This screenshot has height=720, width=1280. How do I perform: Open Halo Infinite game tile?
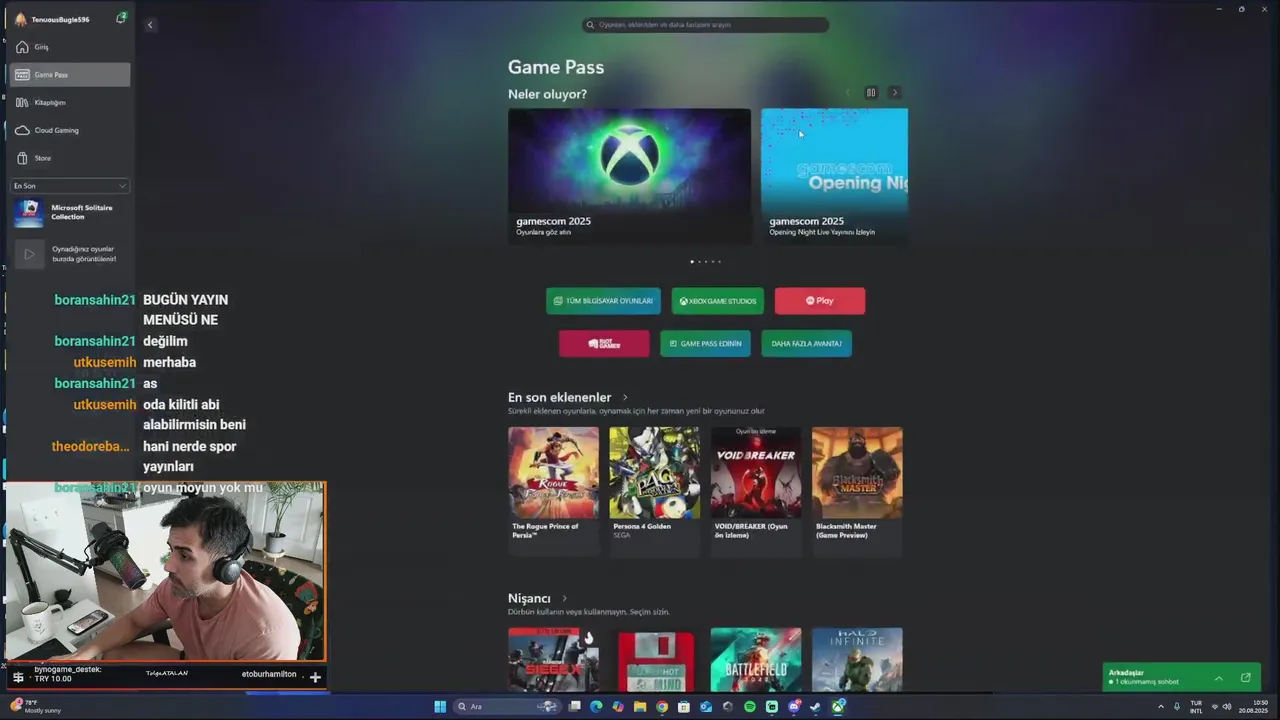point(857,660)
